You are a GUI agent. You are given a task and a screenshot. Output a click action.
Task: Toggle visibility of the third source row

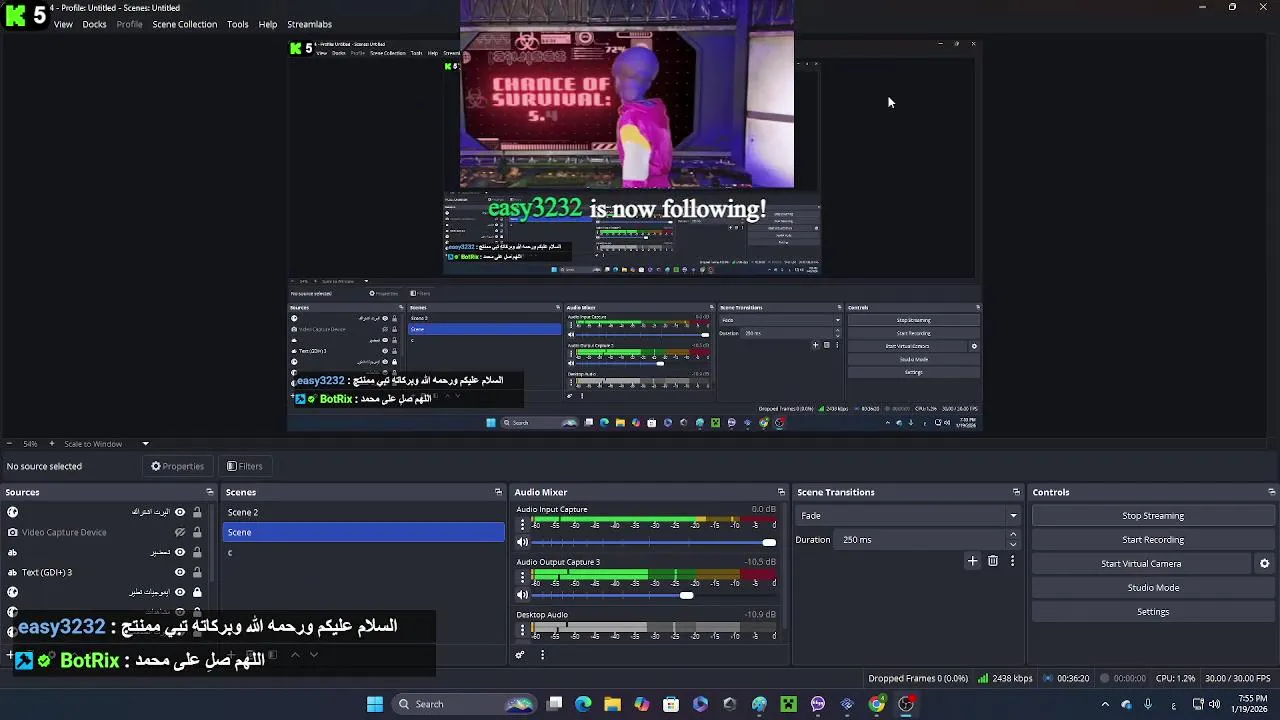point(180,552)
